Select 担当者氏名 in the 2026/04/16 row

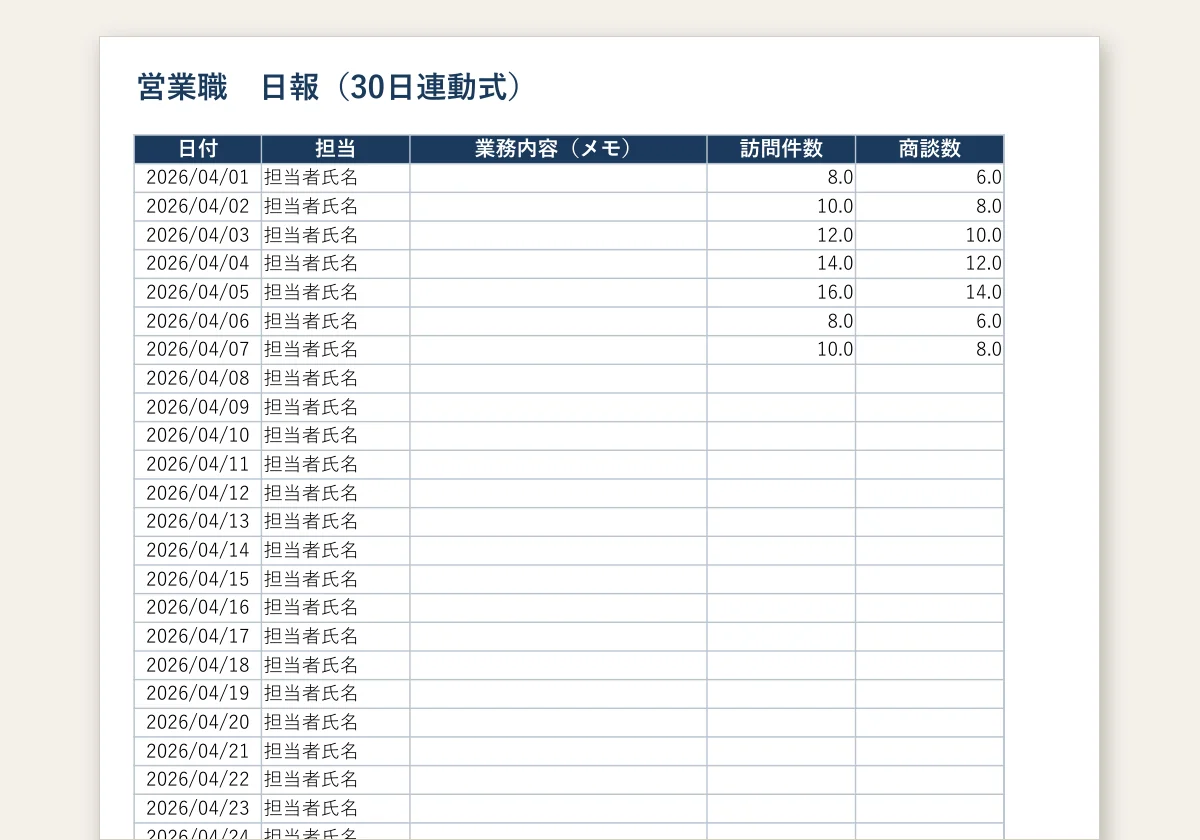pos(336,608)
